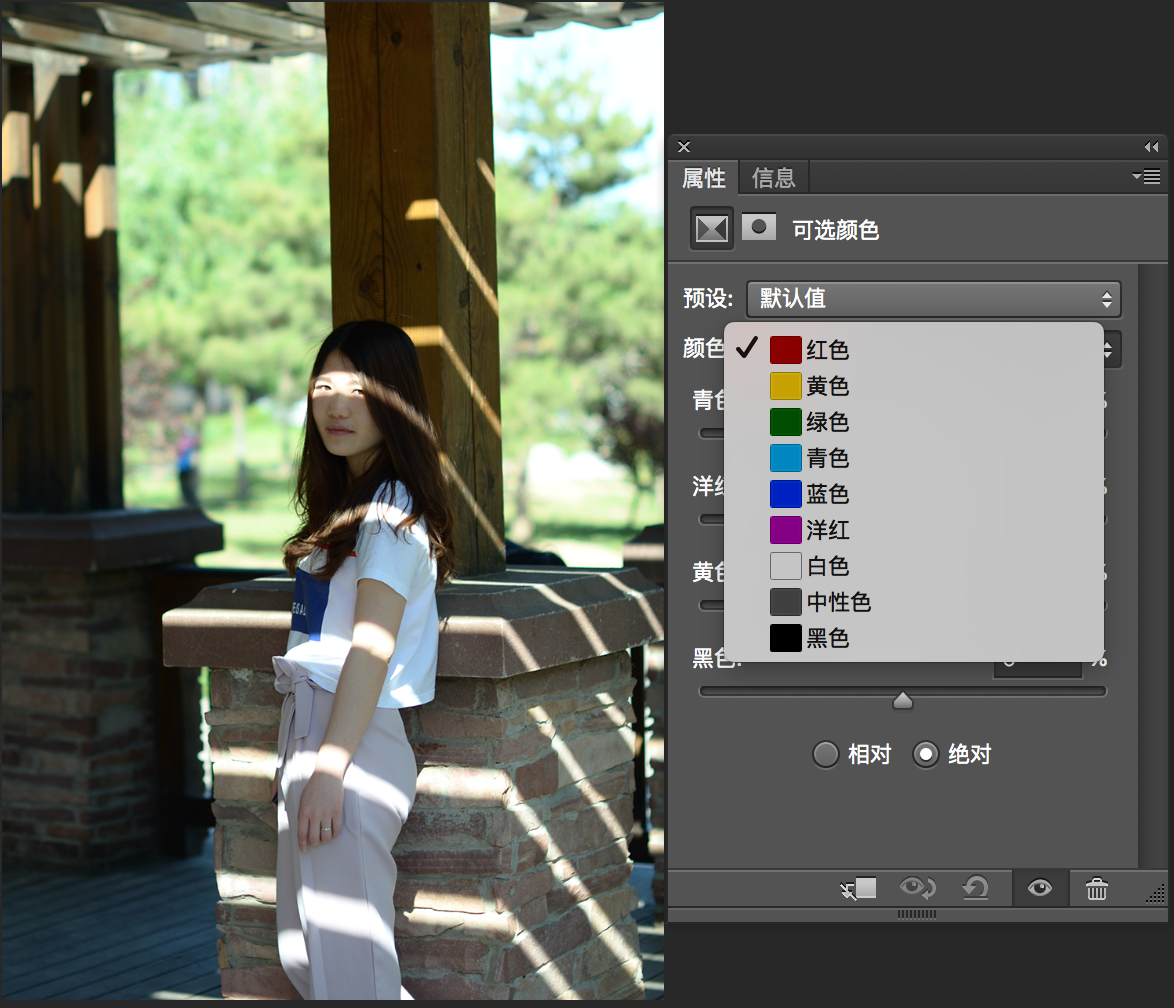Toggle layer visibility eye icon
The width and height of the screenshot is (1174, 1008).
pos(1040,888)
